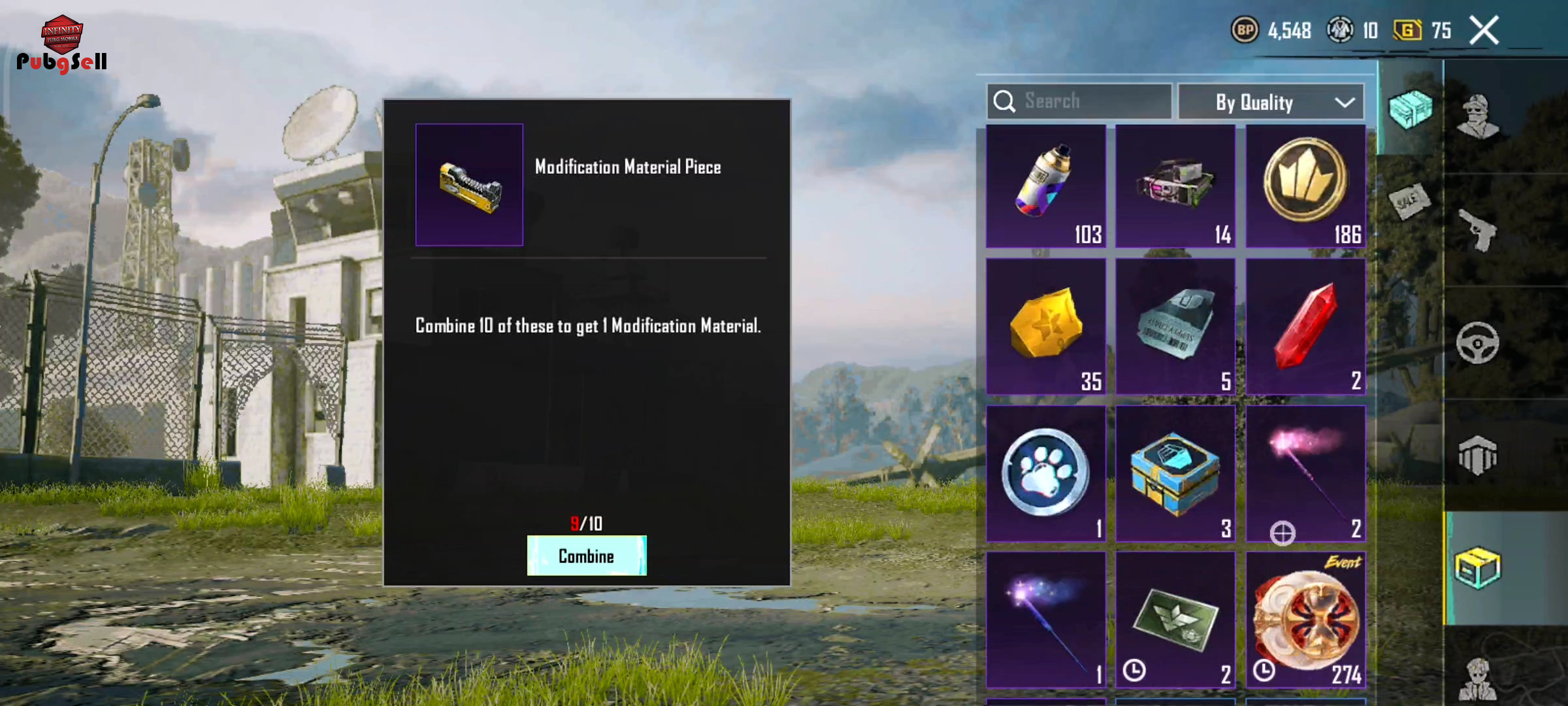Select the blue supply crate item (3)
1568x706 pixels.
1175,473
